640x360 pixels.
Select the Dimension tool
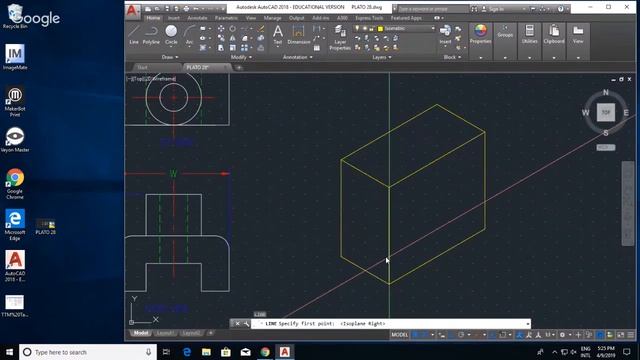pyautogui.click(x=299, y=34)
